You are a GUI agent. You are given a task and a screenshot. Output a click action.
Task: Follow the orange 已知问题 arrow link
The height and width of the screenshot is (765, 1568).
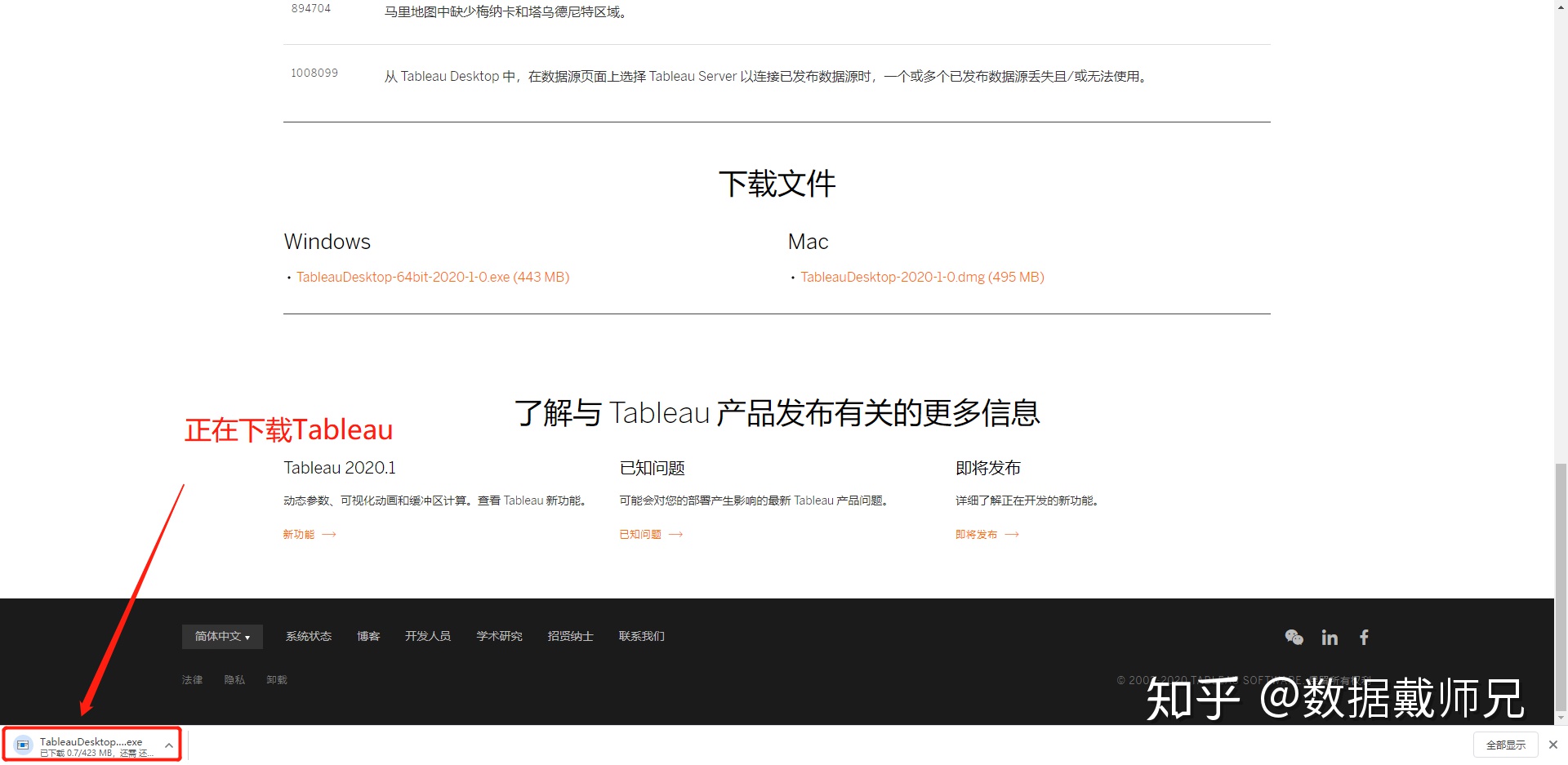651,535
